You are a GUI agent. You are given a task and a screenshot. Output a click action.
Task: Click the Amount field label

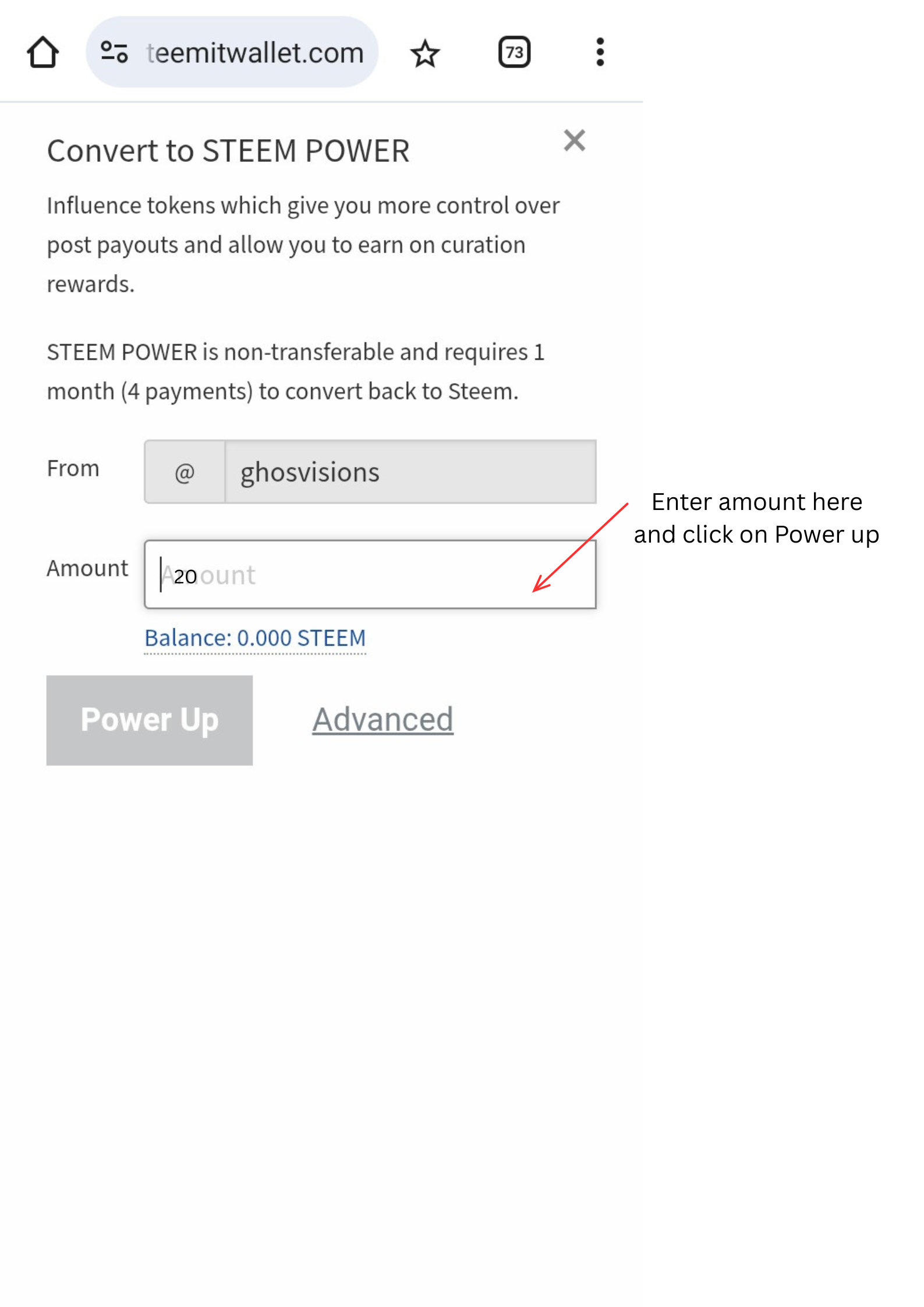pyautogui.click(x=87, y=568)
